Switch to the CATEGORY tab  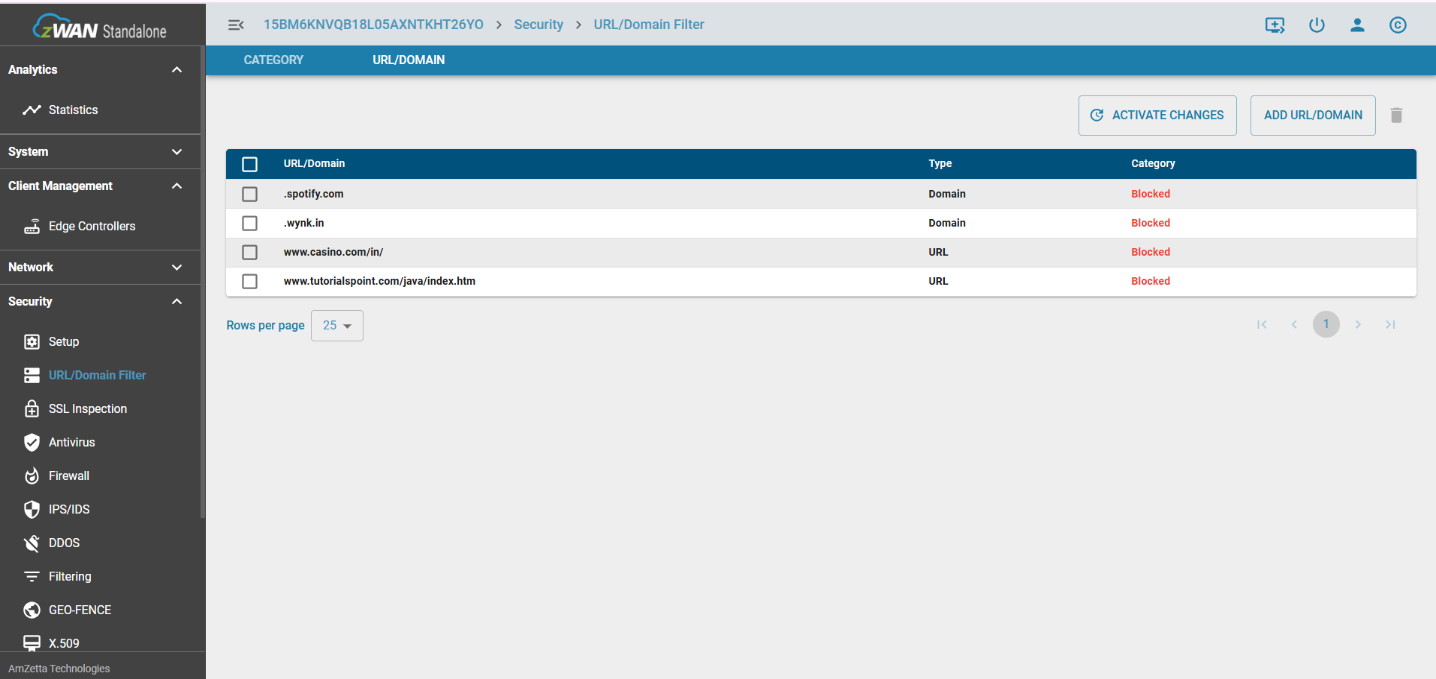click(273, 60)
